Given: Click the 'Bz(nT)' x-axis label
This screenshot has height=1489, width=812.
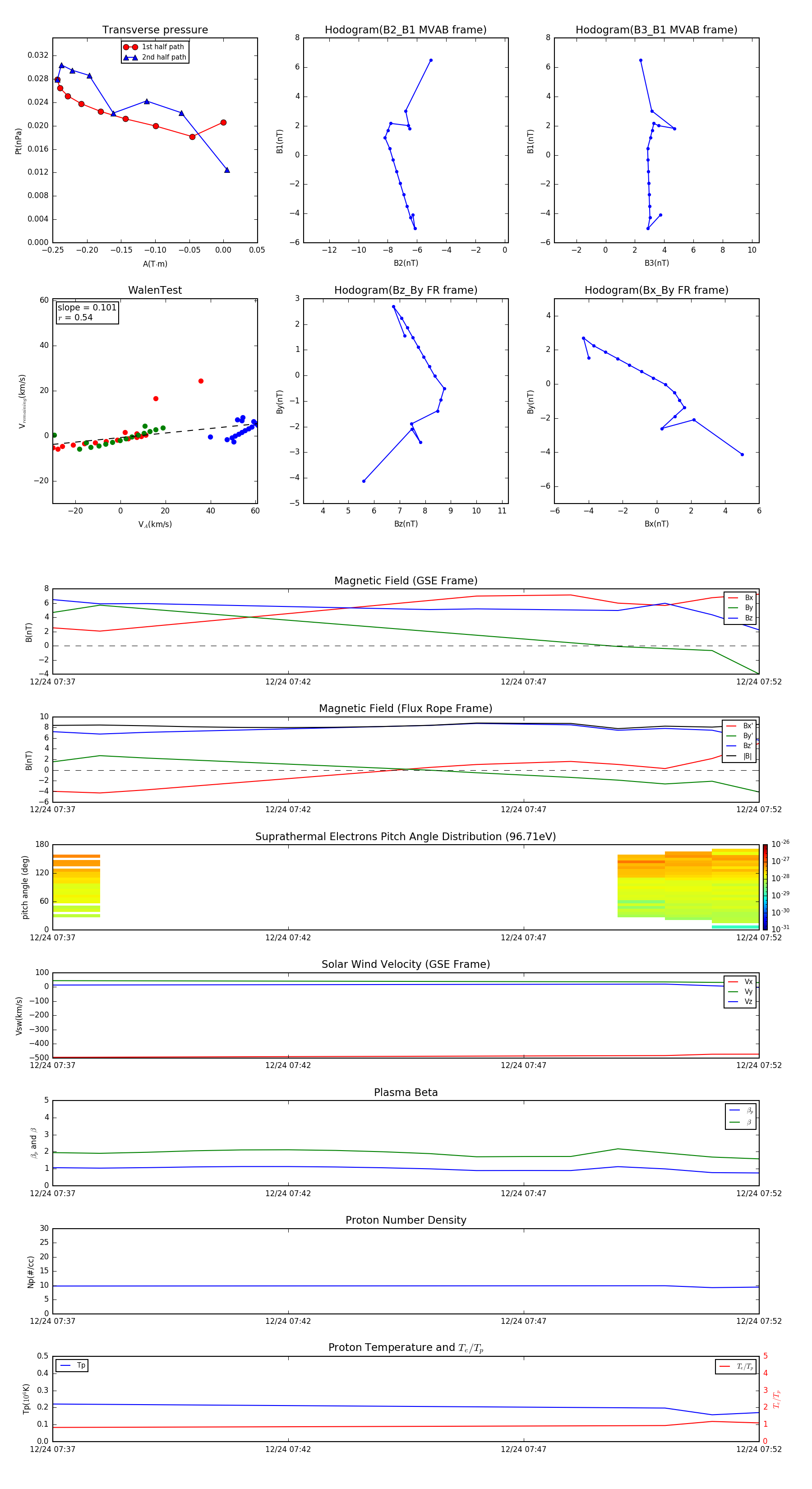Looking at the screenshot, I should coord(406,524).
